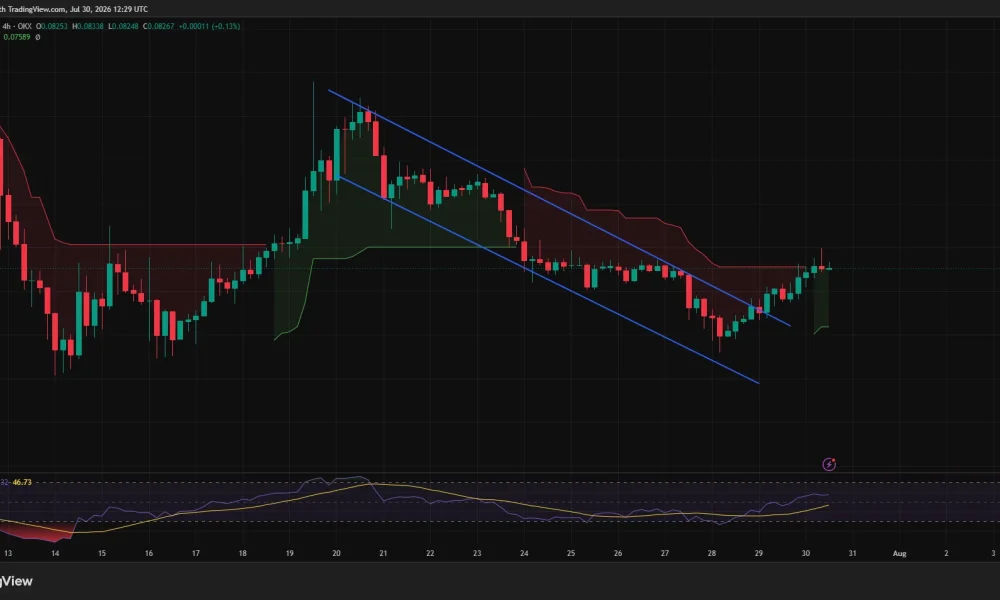
Task: Click date label 22 on time axis
Action: [x=430, y=553]
